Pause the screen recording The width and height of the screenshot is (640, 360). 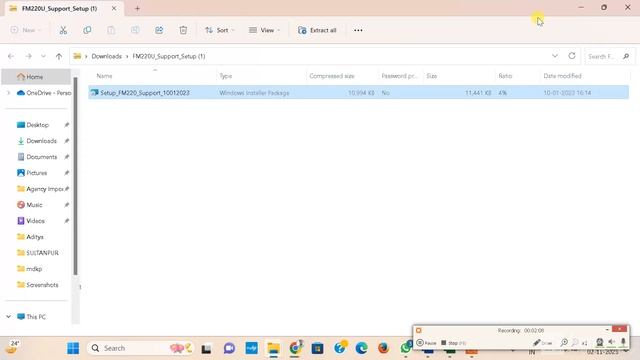click(x=427, y=343)
